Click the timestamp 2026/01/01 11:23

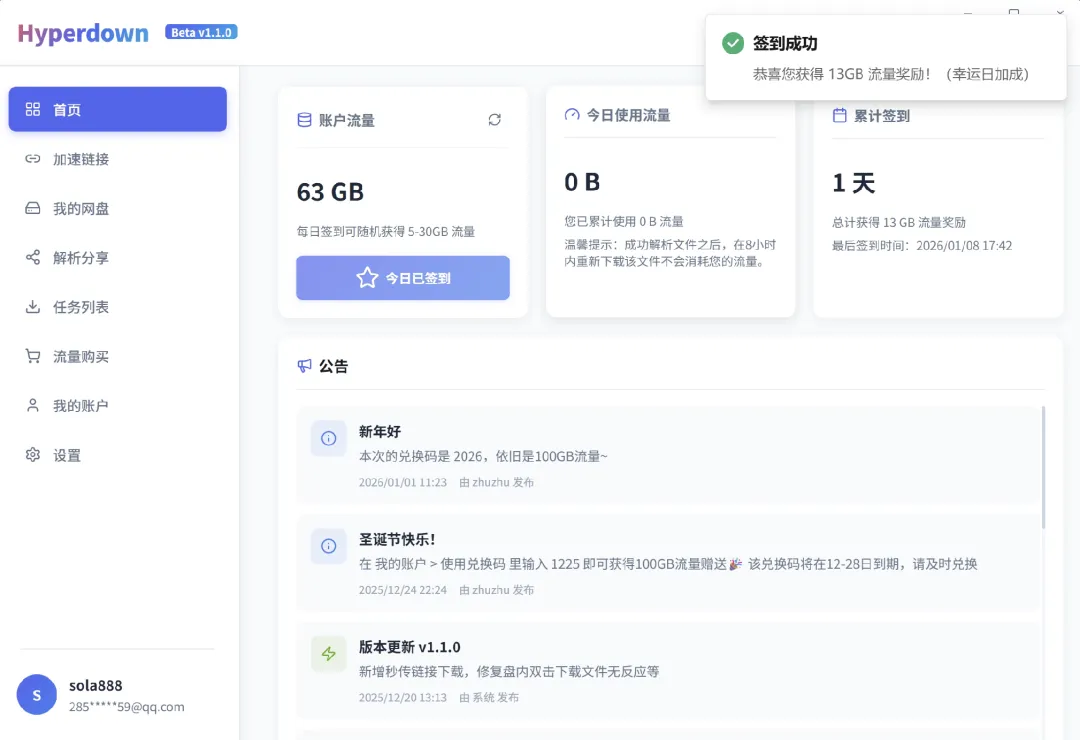point(403,482)
